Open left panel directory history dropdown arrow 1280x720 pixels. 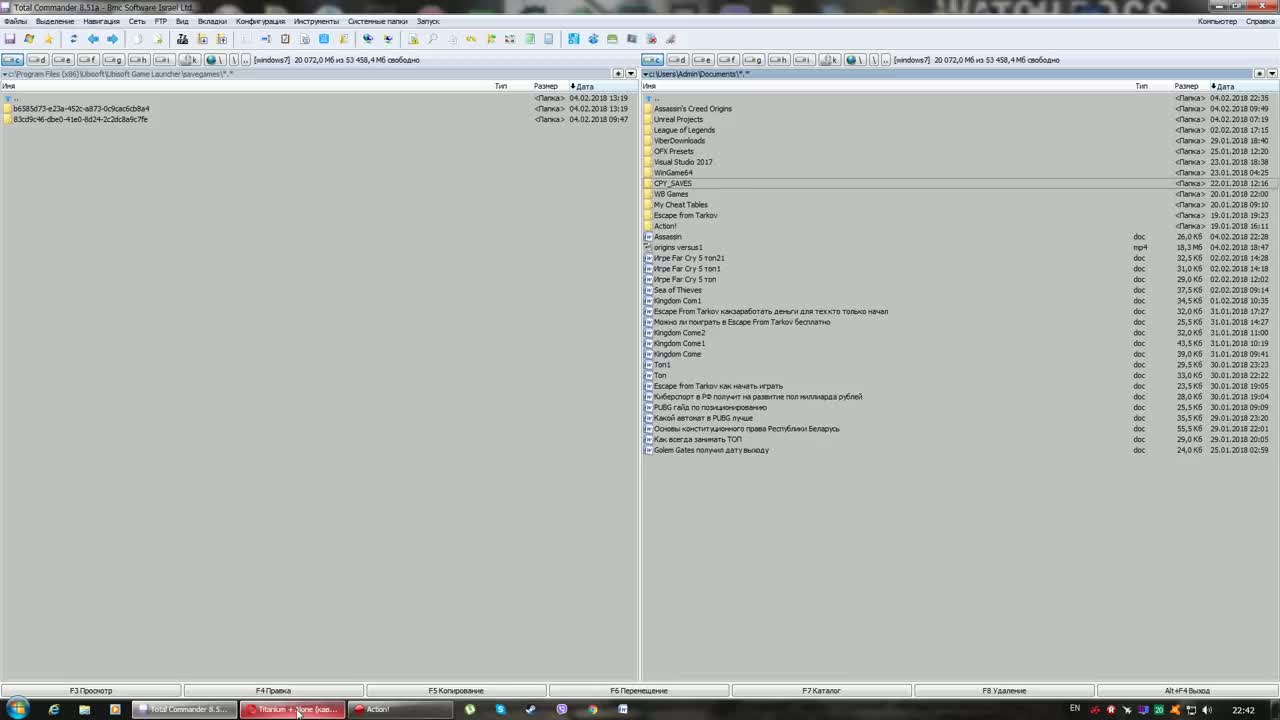coord(631,74)
